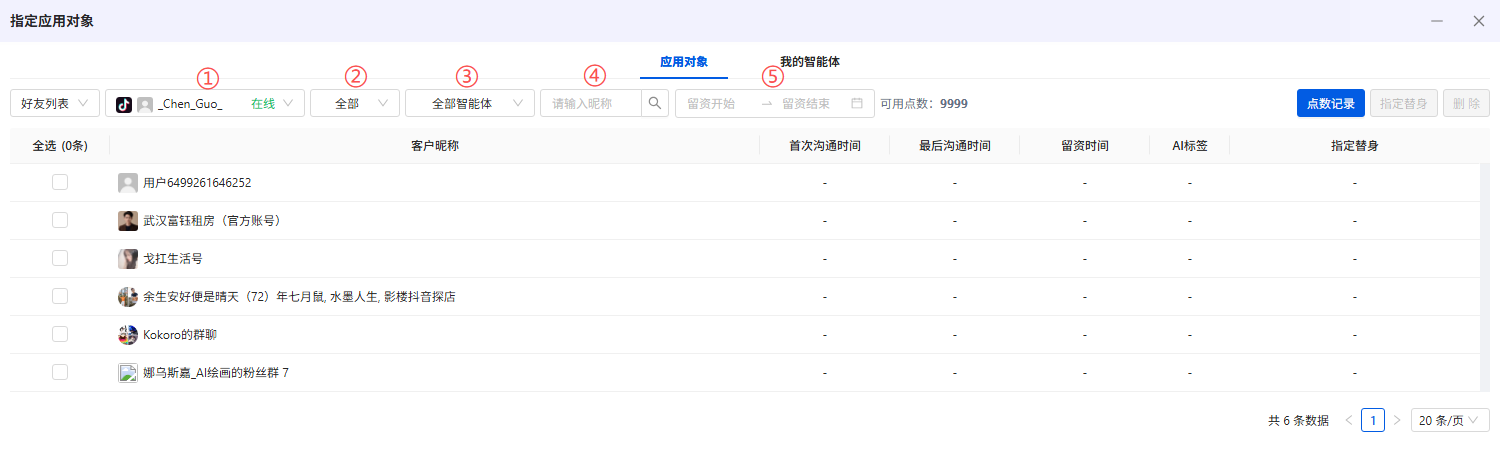Go to next page arrow

1397,420
